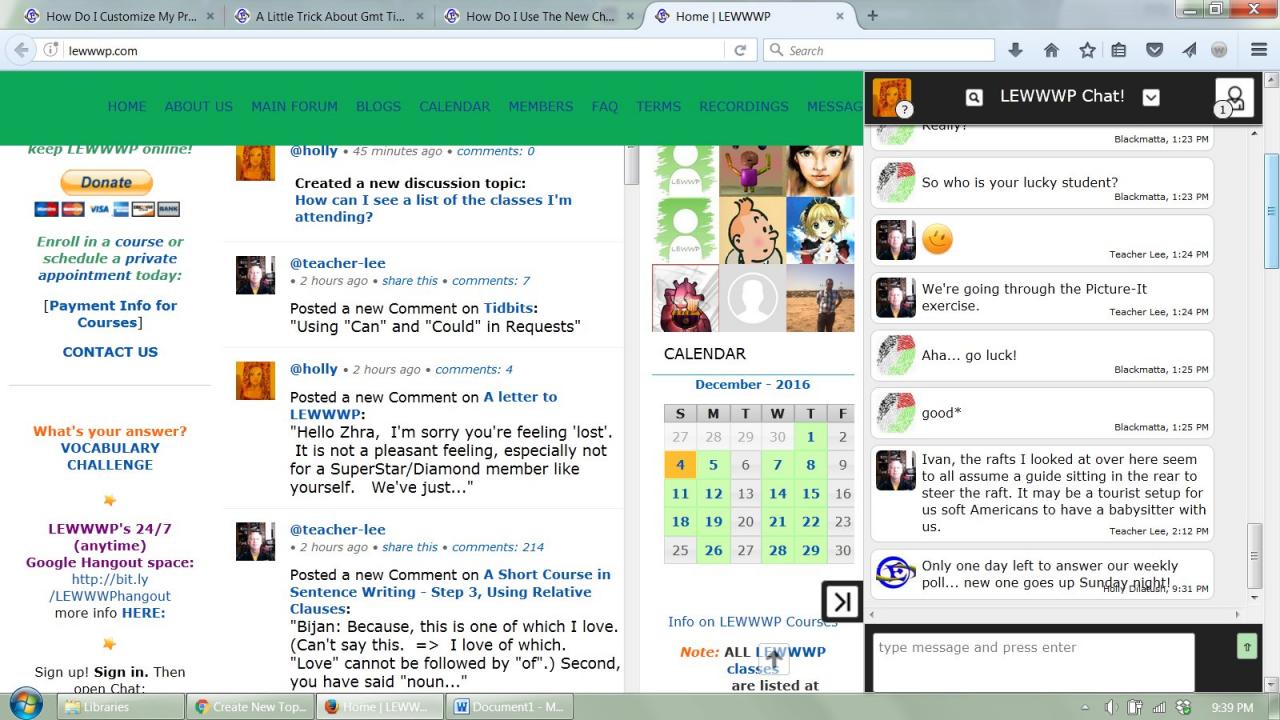1280x720 pixels.
Task: Follow the bit.ly LEWWWPhangout link
Action: [x=110, y=588]
